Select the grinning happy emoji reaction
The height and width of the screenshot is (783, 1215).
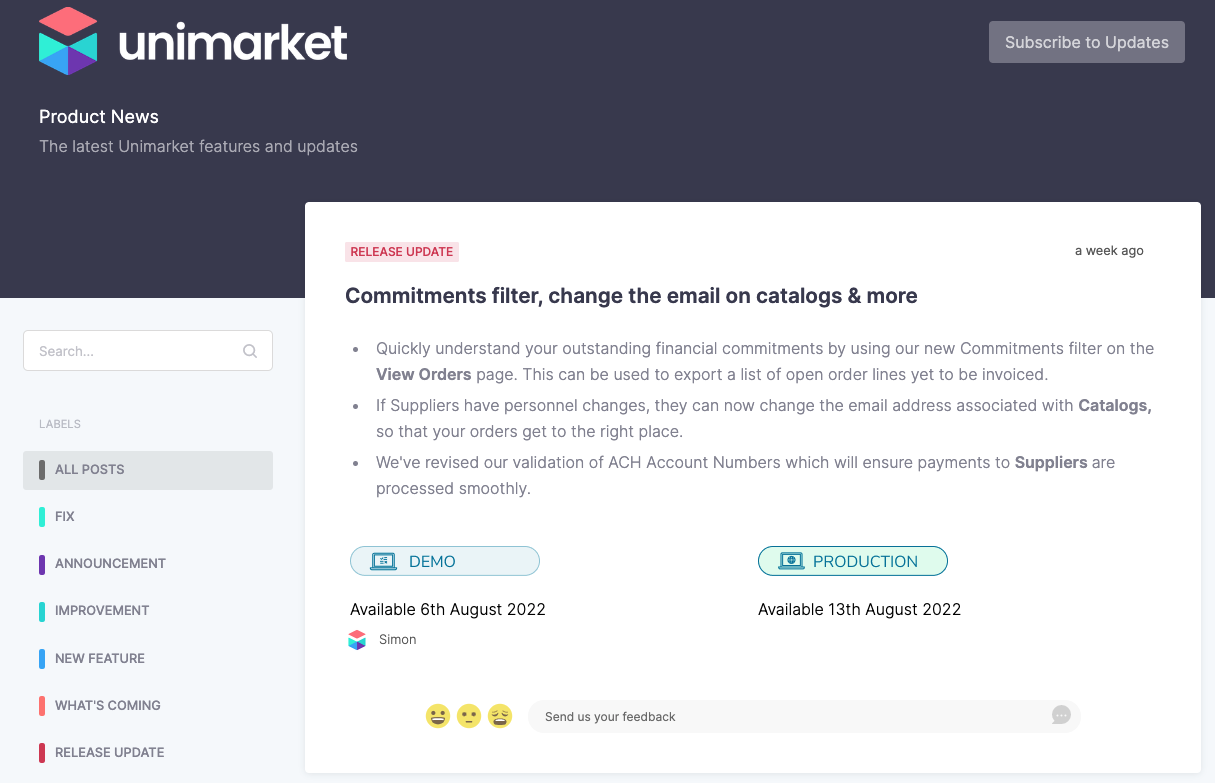[438, 716]
